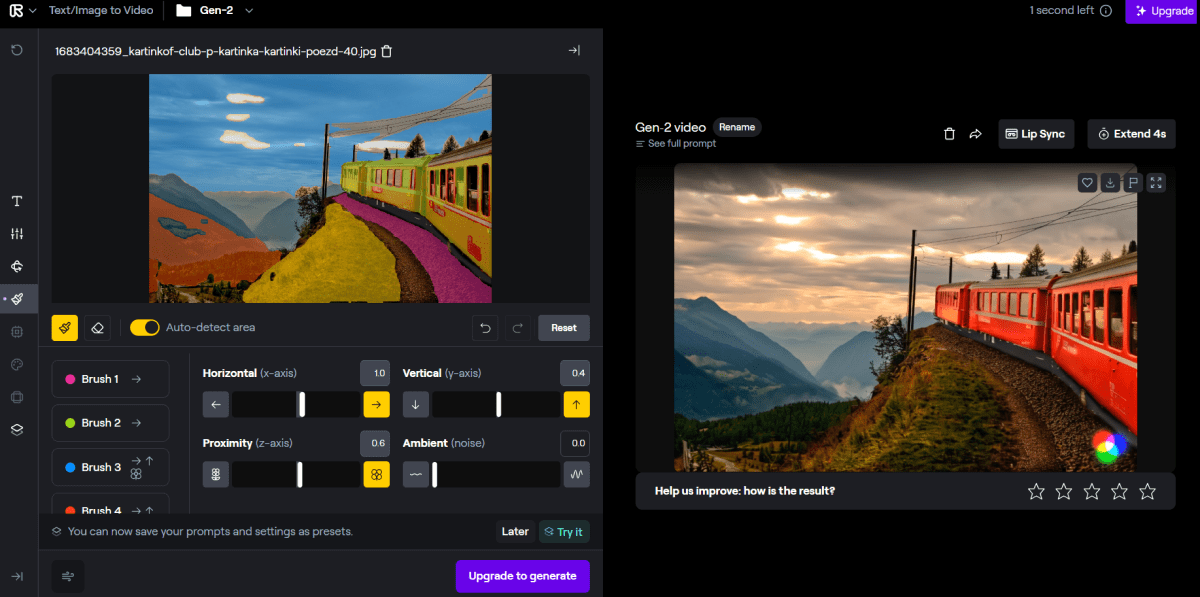Edit the Vertical value field 0.4

pos(575,373)
